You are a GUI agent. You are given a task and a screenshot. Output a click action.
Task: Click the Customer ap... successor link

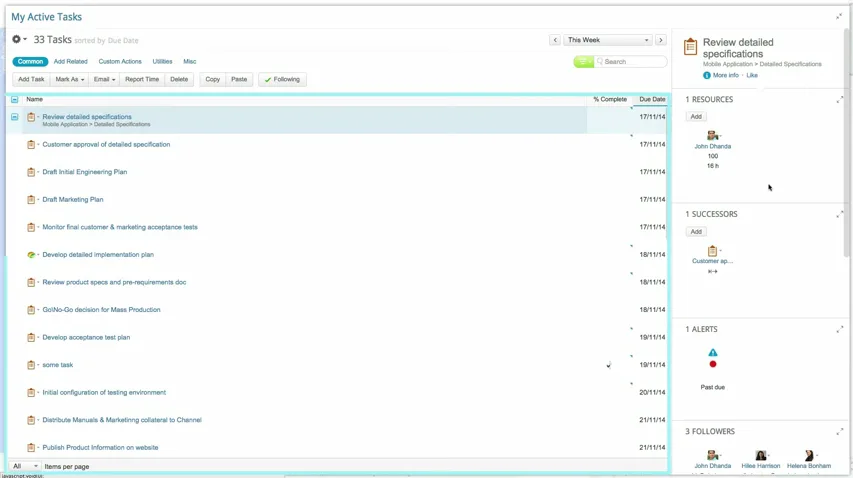pos(712,261)
